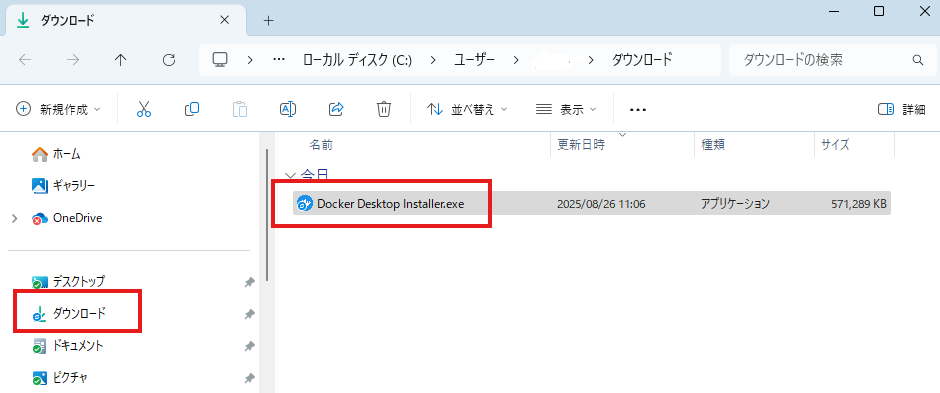This screenshot has height=393, width=940.
Task: Go to ローカル ディスク (C:) breadcrumb
Action: 357,60
